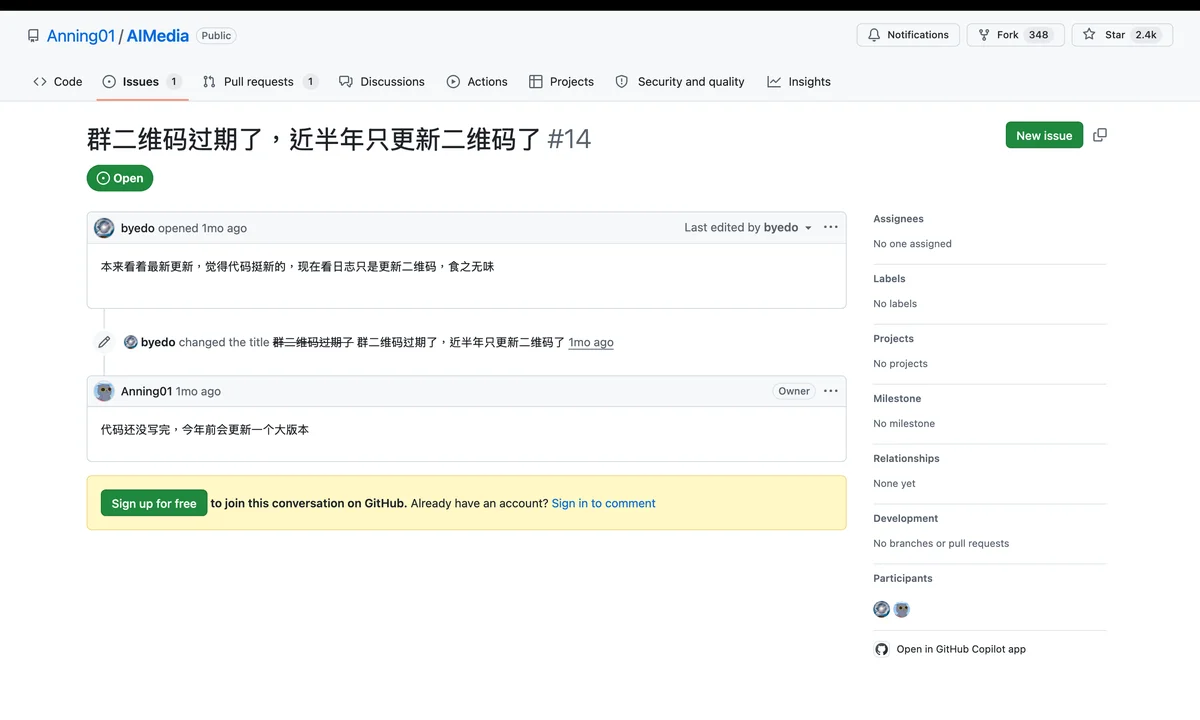Open the three-dot menu on byedo's comment
The width and height of the screenshot is (1200, 720).
click(x=830, y=227)
